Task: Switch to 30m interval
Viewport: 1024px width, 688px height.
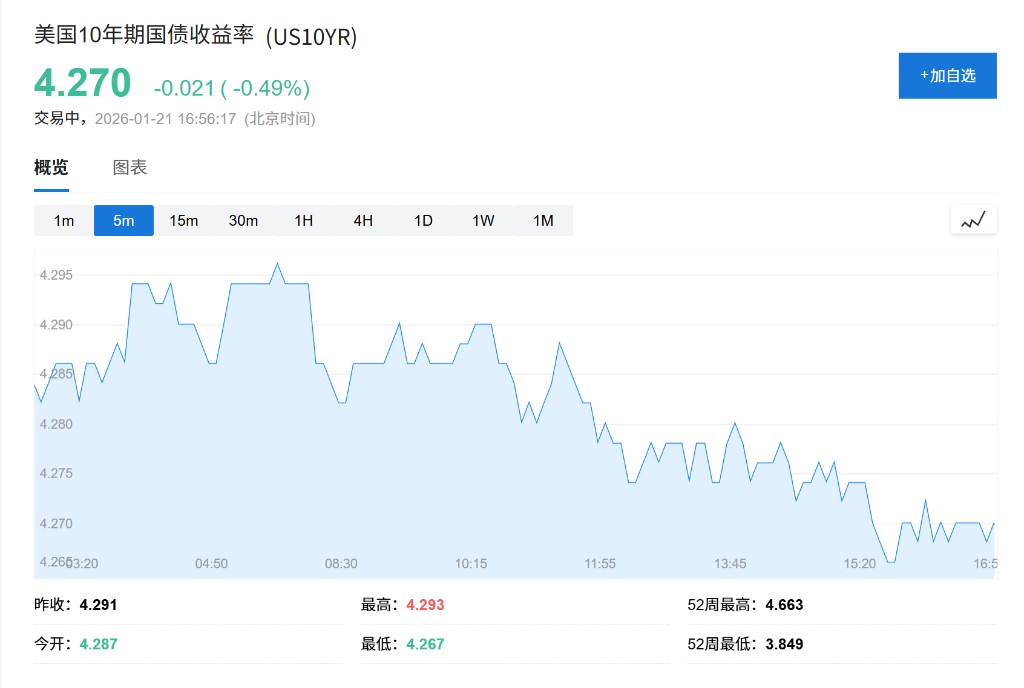Action: 244,221
